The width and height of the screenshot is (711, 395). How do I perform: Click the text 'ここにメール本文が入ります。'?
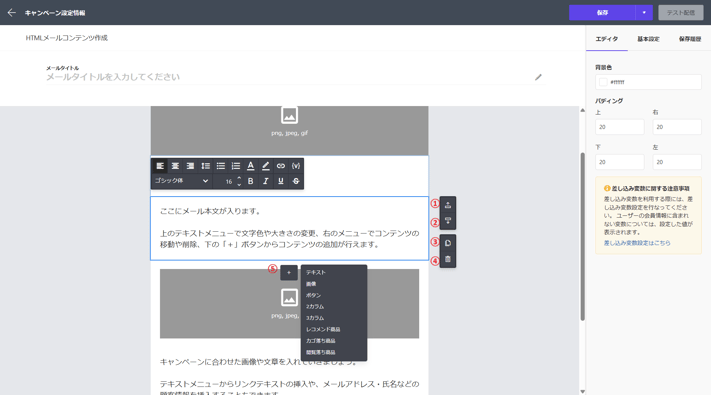coord(211,211)
